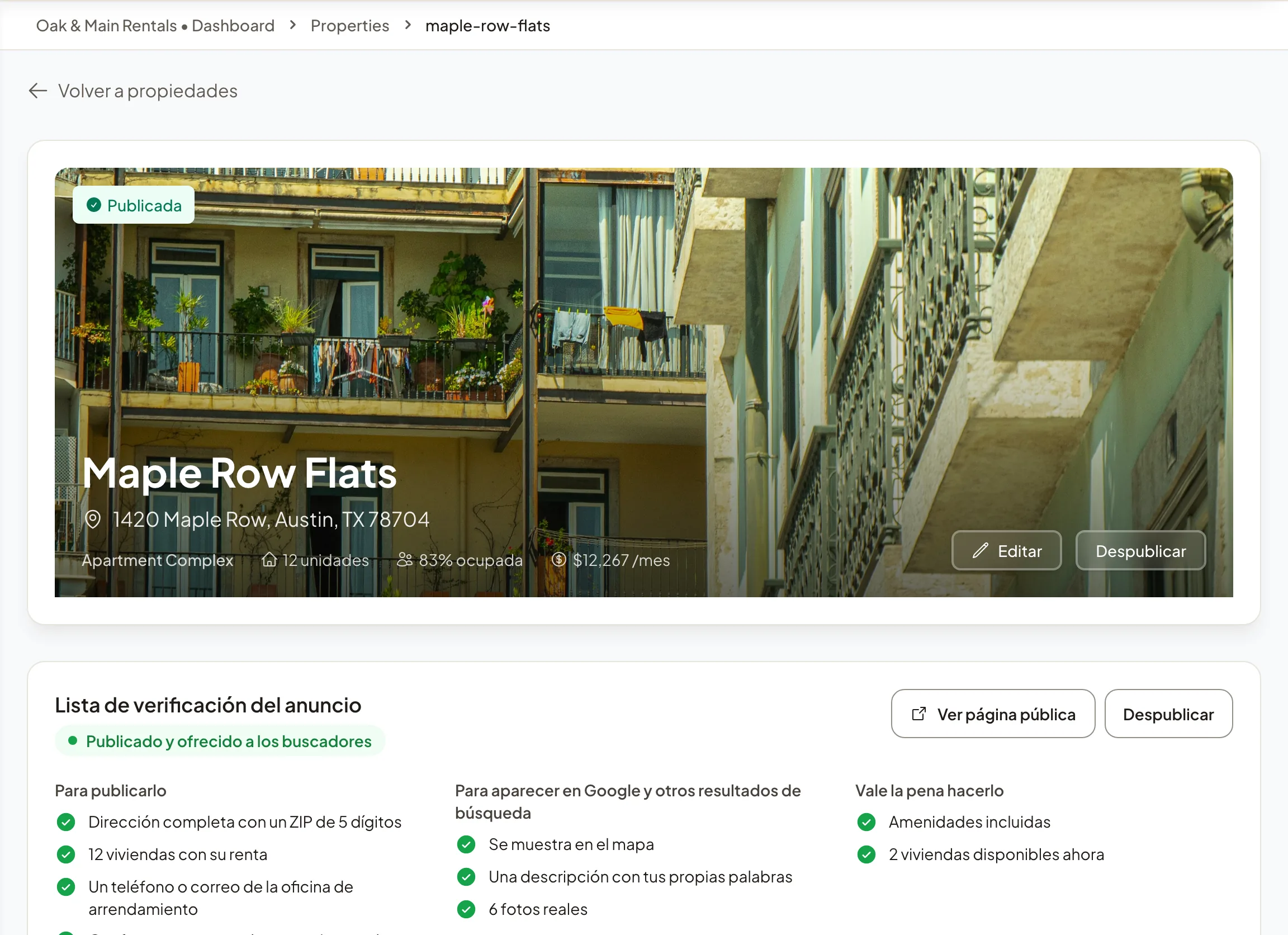This screenshot has height=935, width=1288.
Task: Click the $12,267 /mes value
Action: click(x=621, y=560)
